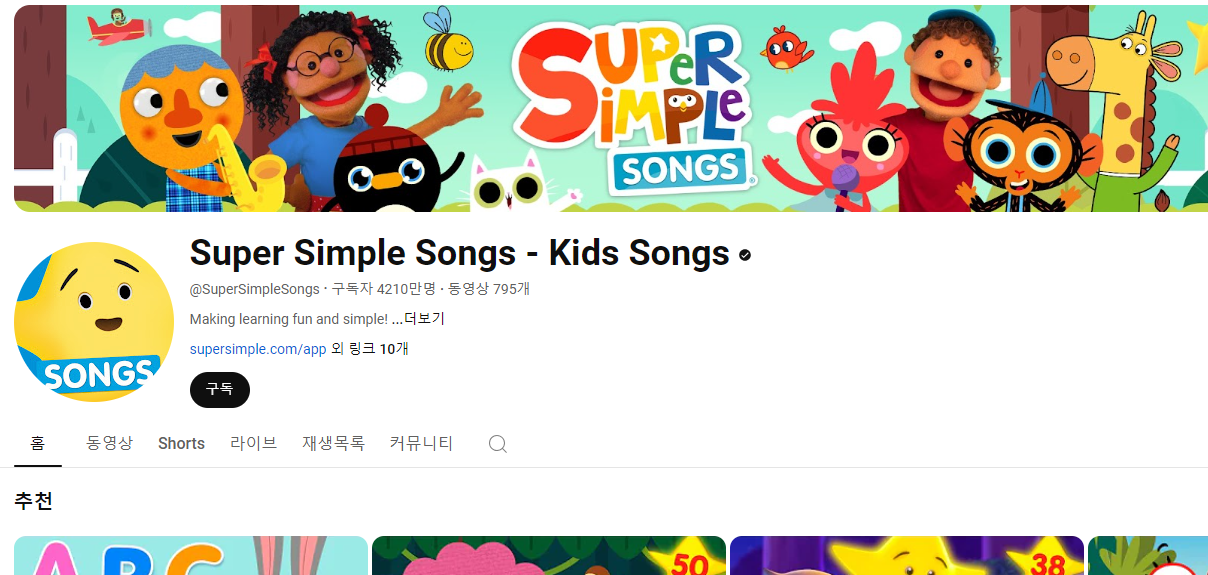Subscribe using the 구독 button
This screenshot has width=1208, height=575.
point(220,390)
